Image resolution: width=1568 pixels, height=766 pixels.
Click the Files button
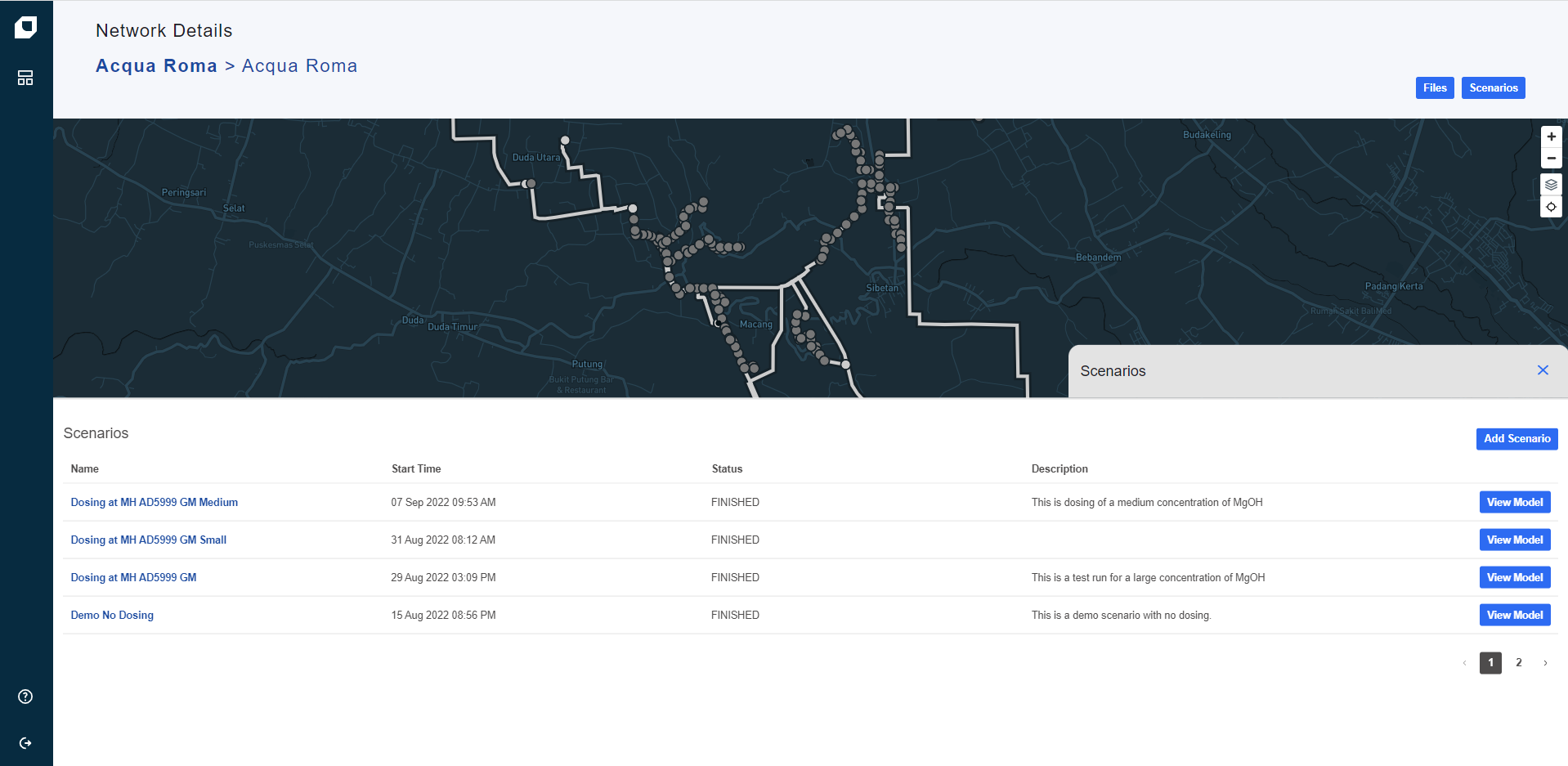tap(1434, 88)
